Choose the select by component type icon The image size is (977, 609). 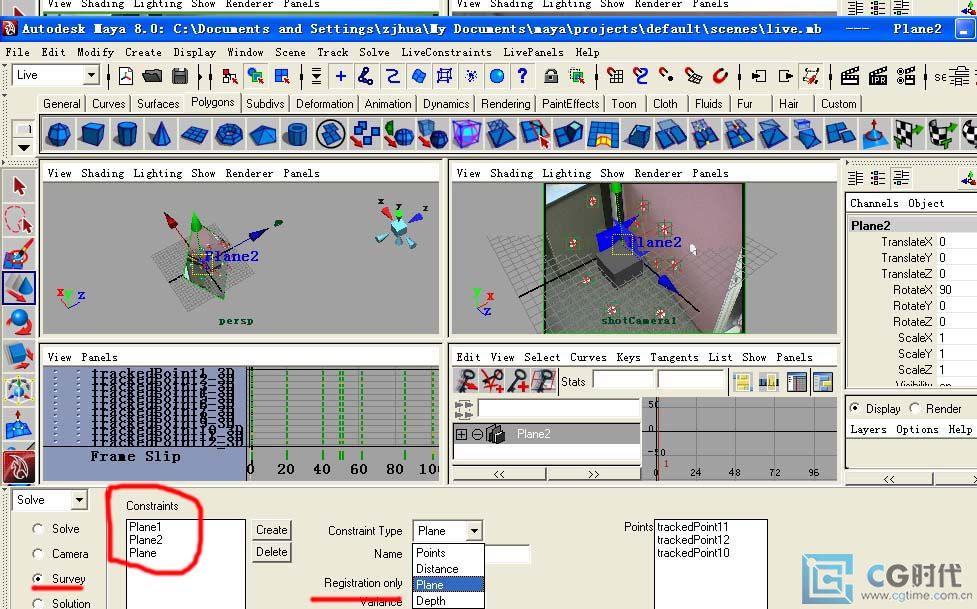click(x=282, y=76)
